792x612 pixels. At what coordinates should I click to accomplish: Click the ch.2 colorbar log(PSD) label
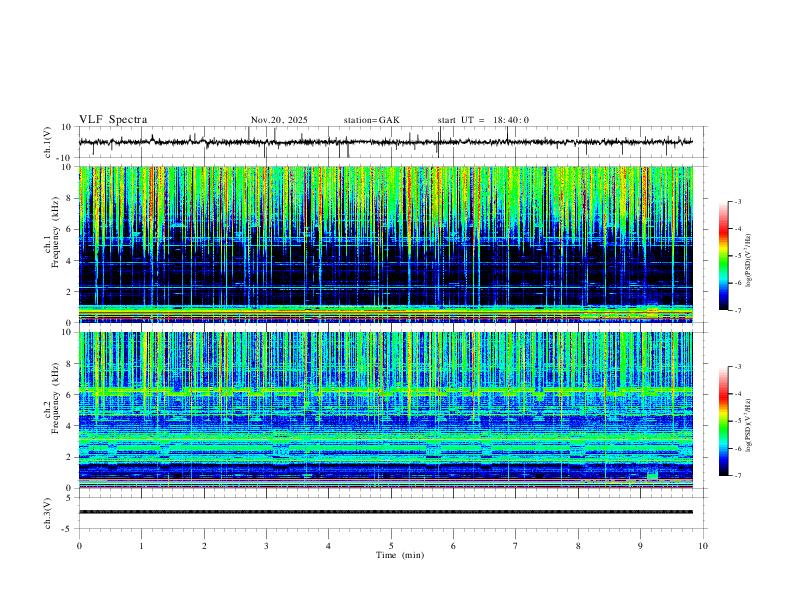pos(749,425)
